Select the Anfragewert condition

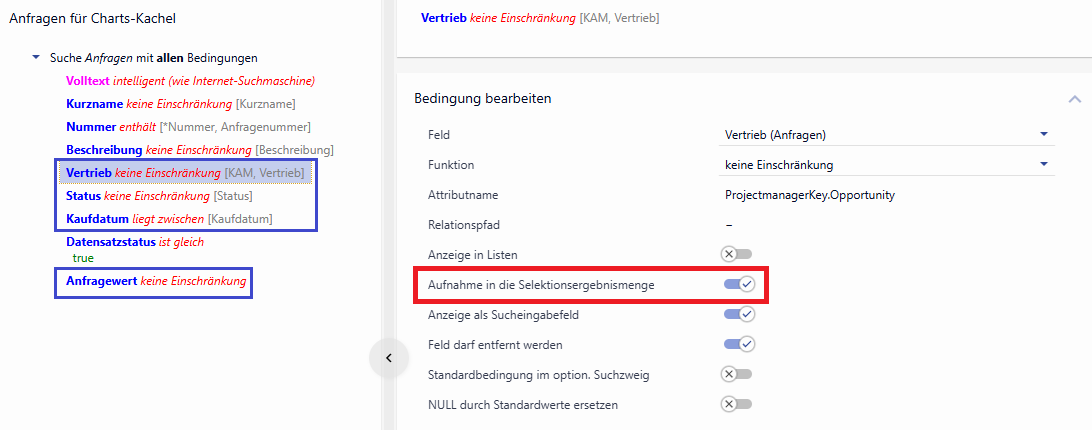click(x=103, y=282)
